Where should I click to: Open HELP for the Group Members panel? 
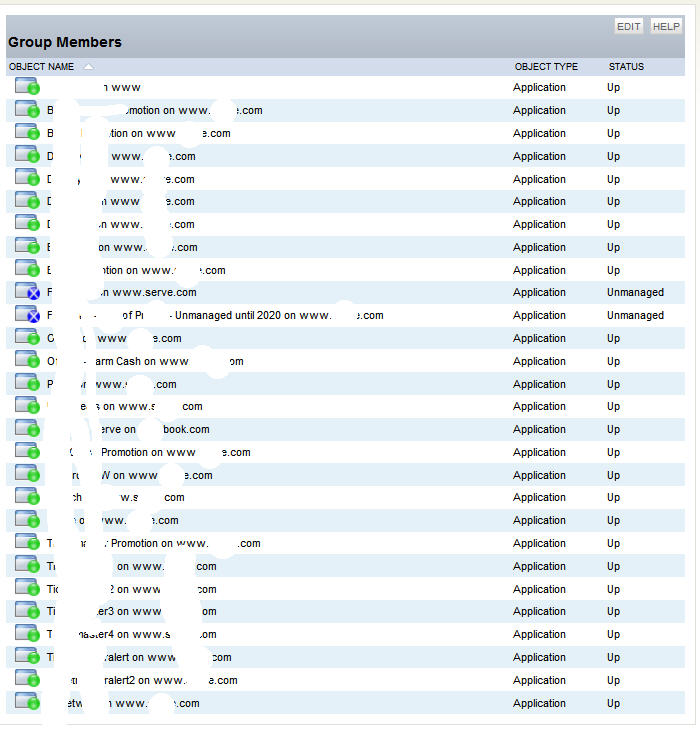click(666, 27)
